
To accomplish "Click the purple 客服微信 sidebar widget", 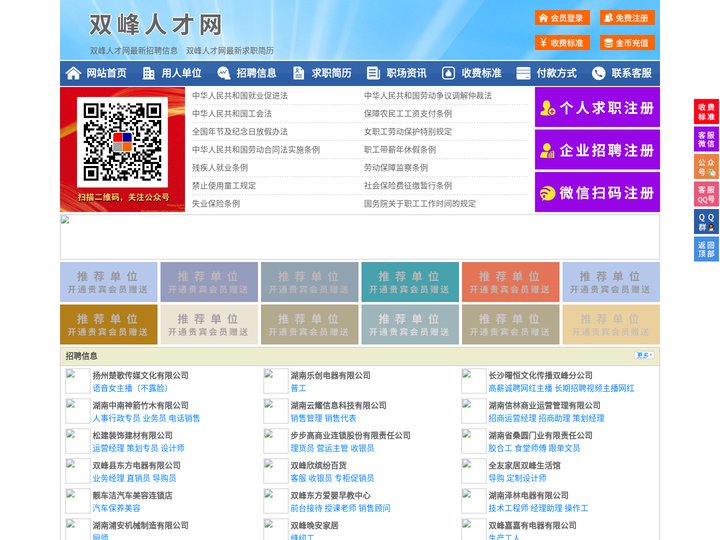I will (x=706, y=139).
